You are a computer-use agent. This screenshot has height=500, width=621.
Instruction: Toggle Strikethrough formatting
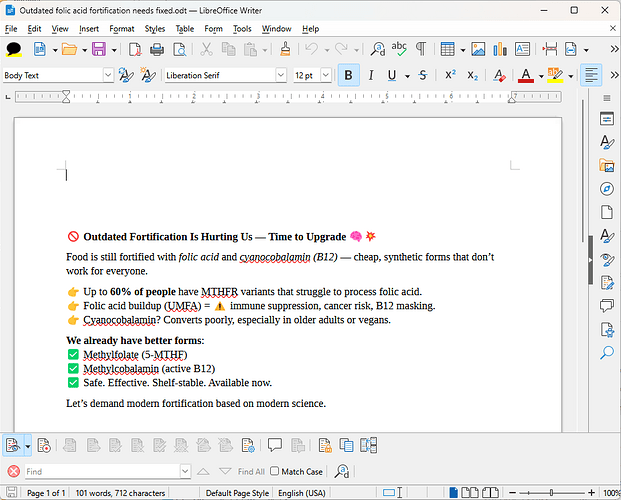423,75
